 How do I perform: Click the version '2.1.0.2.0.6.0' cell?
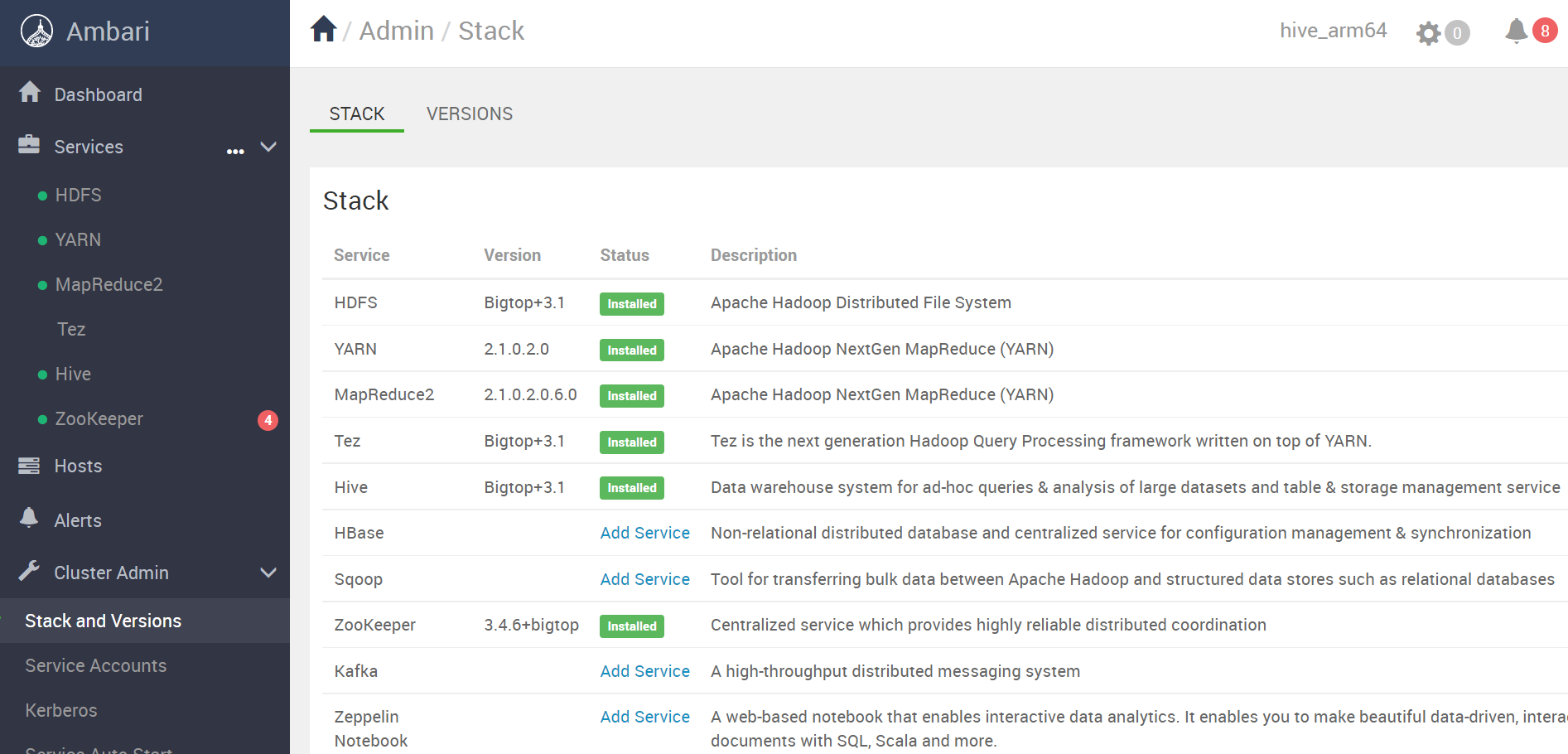click(x=530, y=394)
